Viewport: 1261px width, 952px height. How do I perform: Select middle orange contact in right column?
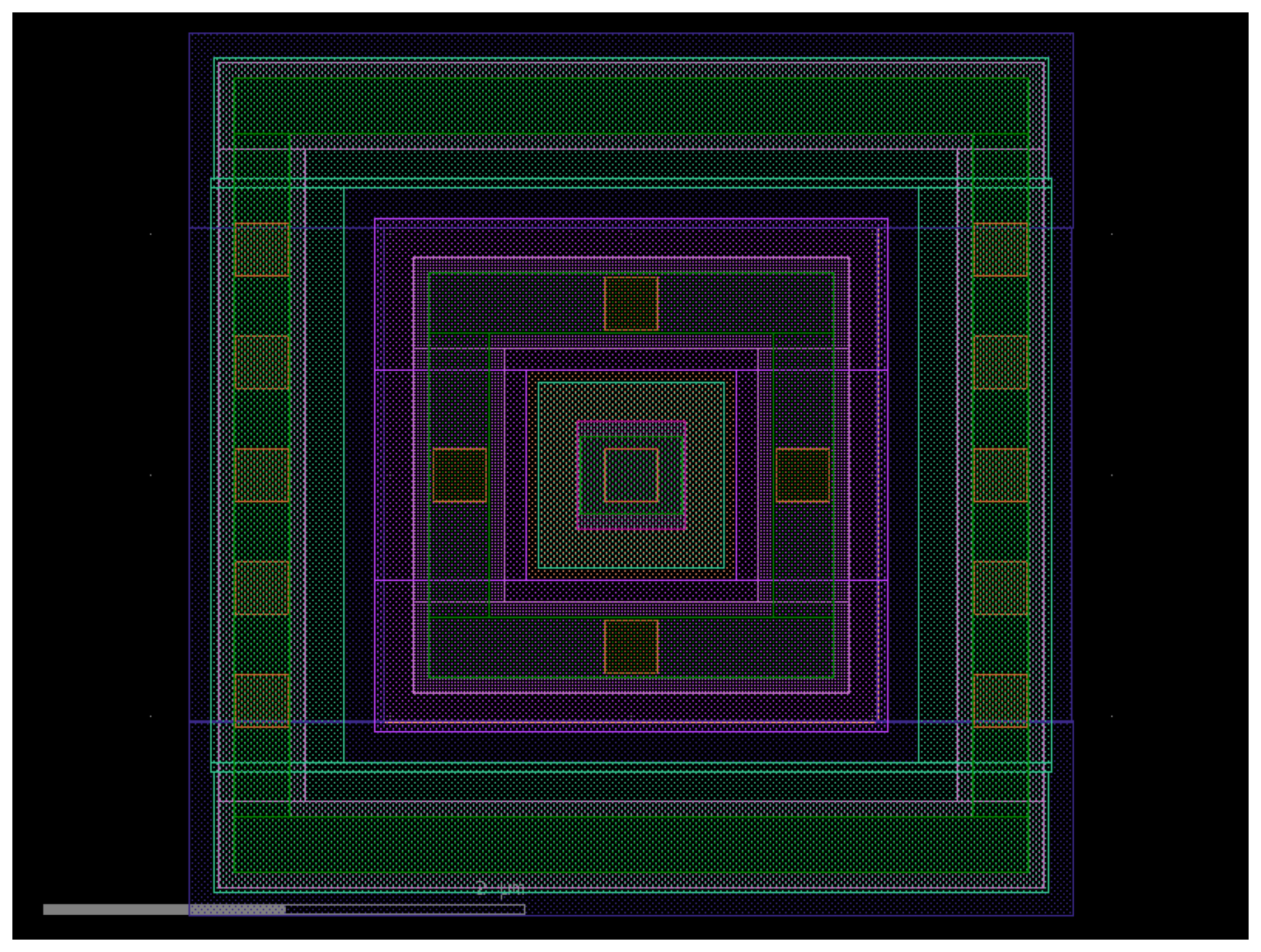click(1001, 475)
